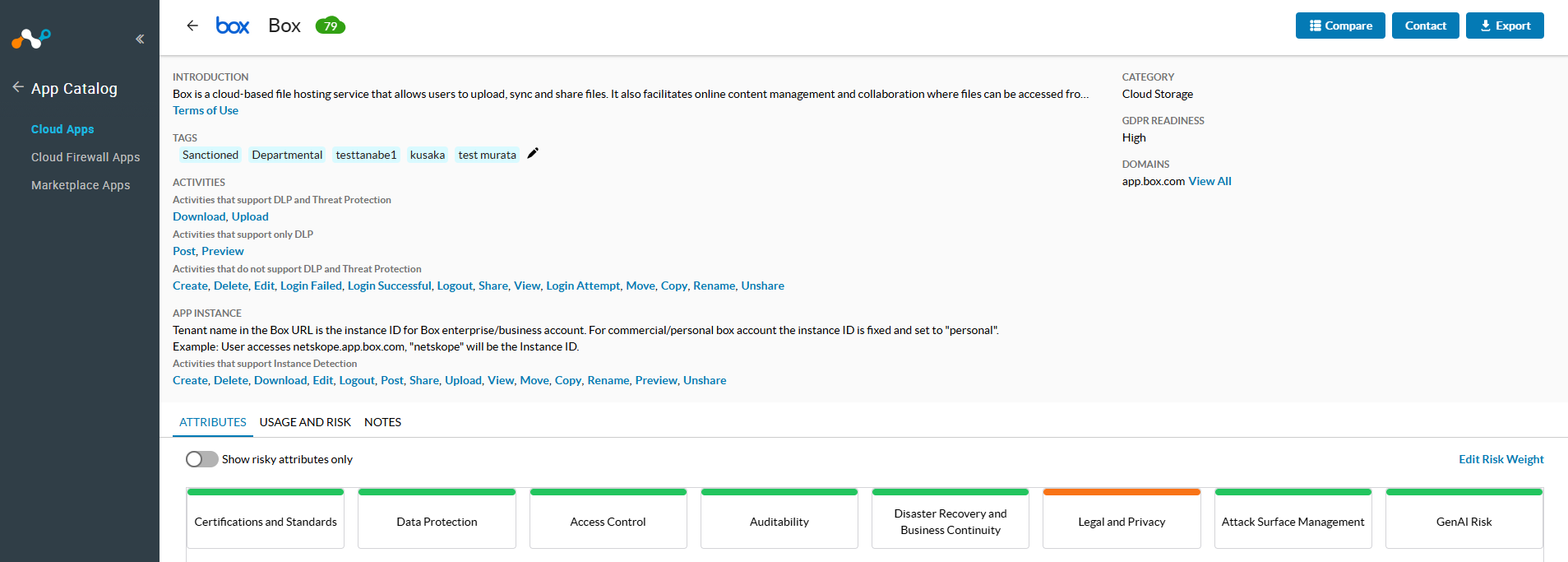Click Edit Risk Weight link
The width and height of the screenshot is (1568, 562).
(x=1501, y=459)
